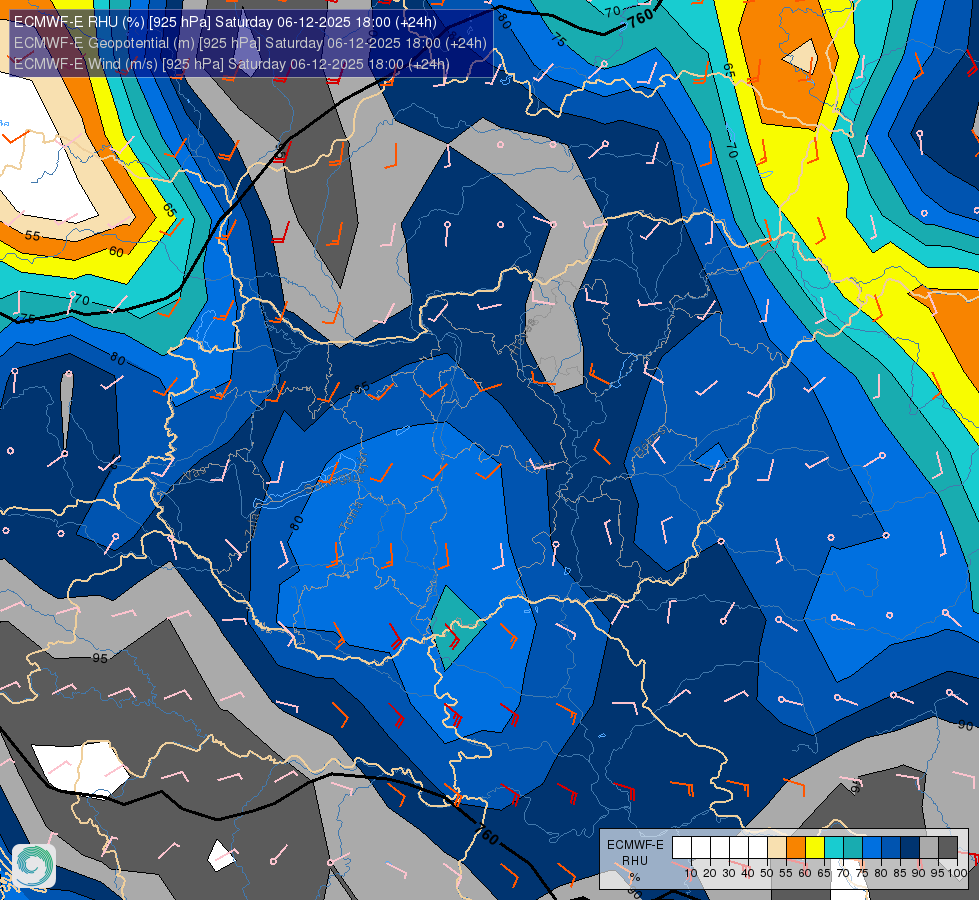Screen dimensions: 979x900
Task: Click the 760 geopotential label at map top
Action: (640, 17)
